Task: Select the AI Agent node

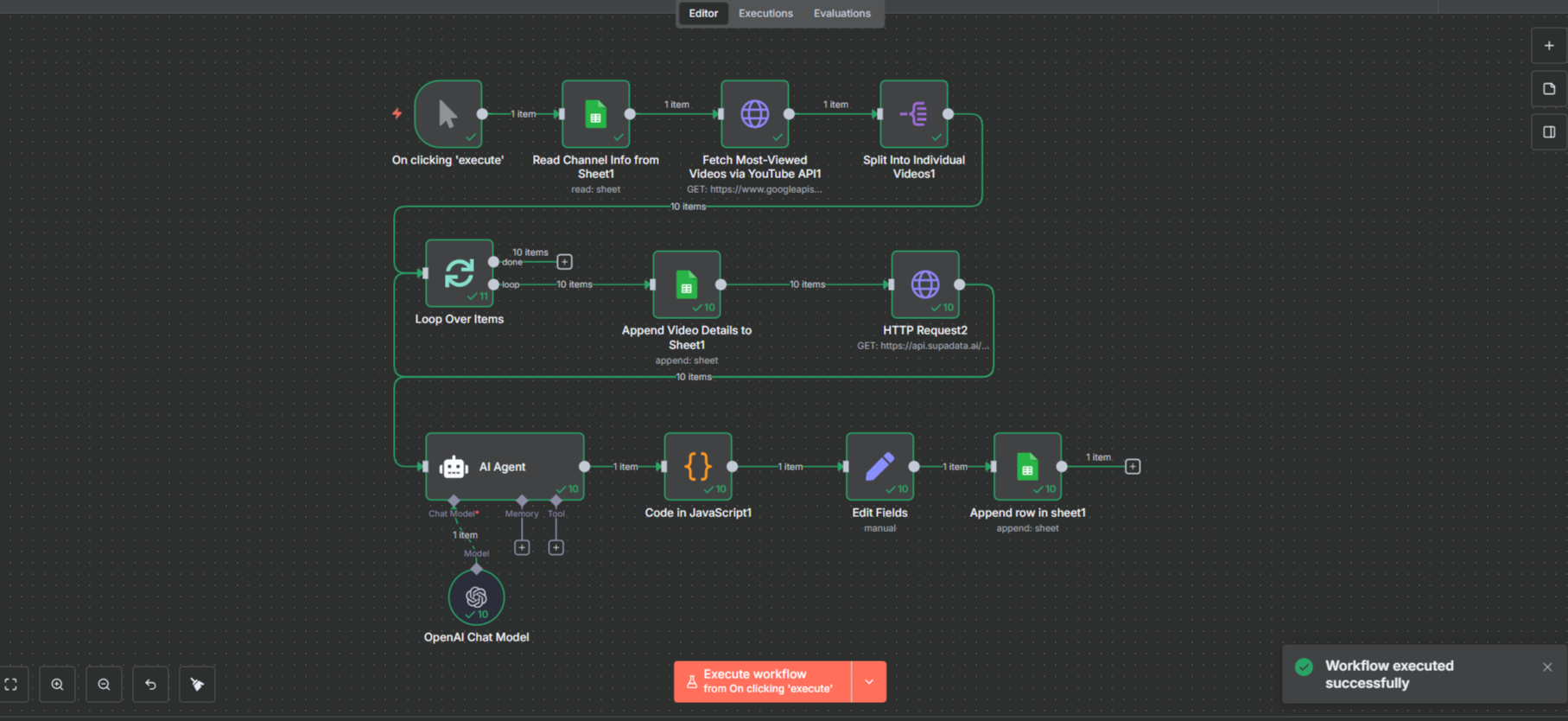Action: tap(504, 467)
